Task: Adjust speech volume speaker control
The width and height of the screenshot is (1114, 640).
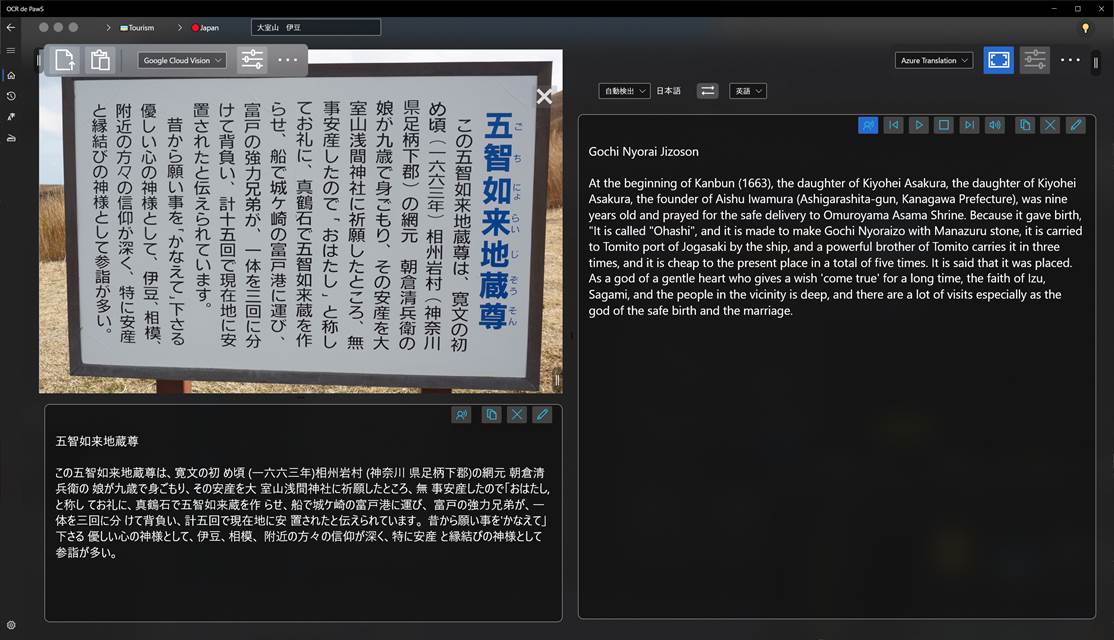Action: tap(994, 125)
